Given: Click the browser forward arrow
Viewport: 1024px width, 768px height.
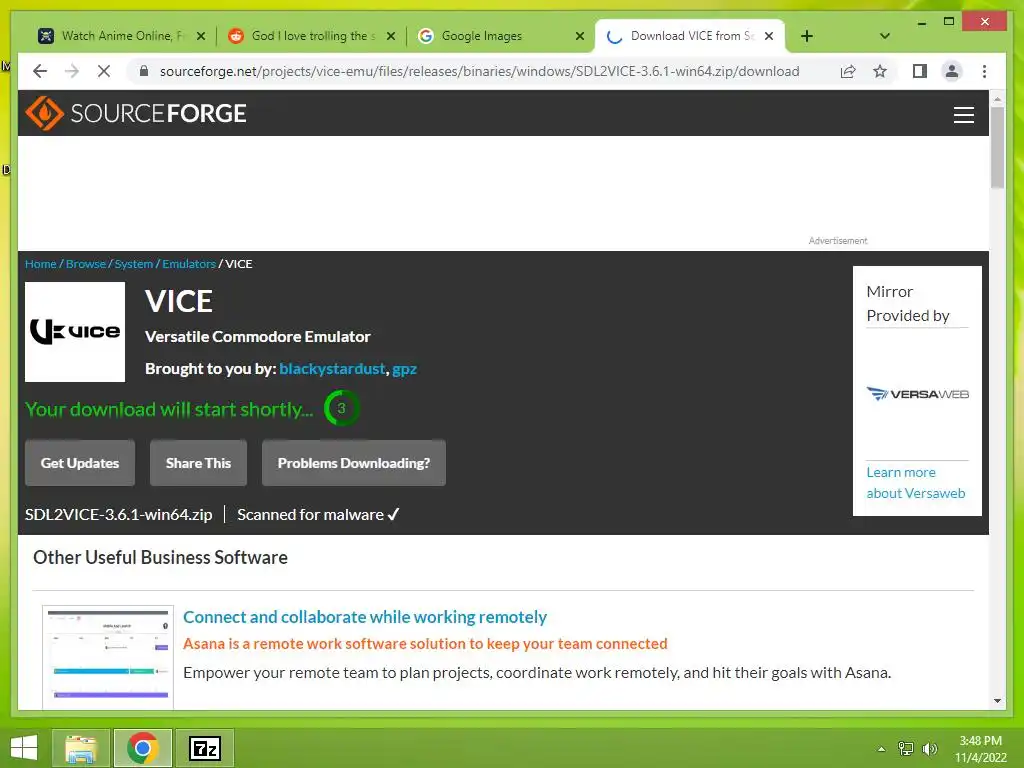Looking at the screenshot, I should pyautogui.click(x=72, y=71).
